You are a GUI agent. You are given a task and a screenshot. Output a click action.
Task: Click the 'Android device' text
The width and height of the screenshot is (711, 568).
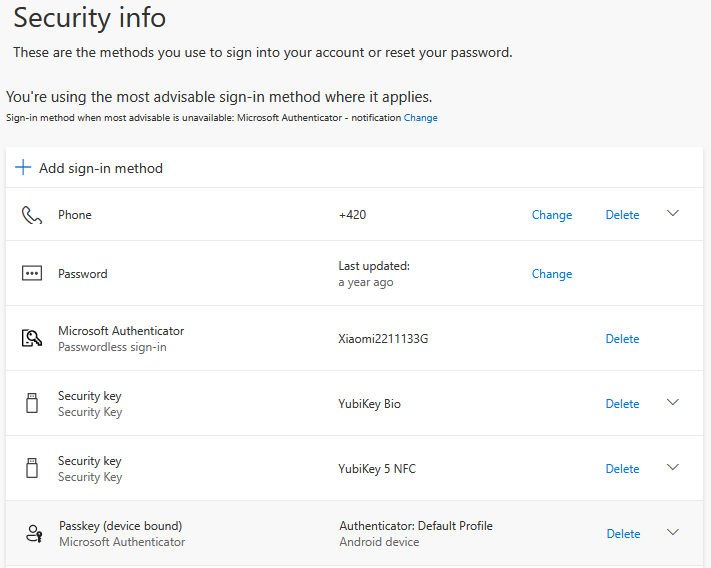coord(379,542)
